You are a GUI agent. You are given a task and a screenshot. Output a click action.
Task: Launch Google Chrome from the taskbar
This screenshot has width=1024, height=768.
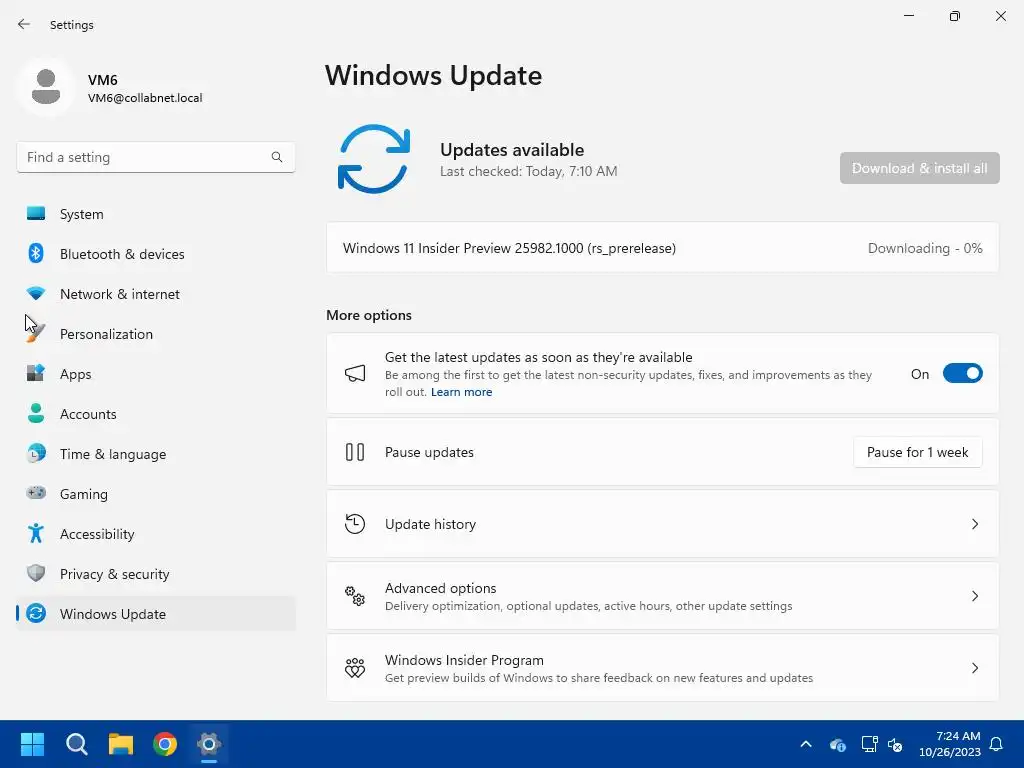pyautogui.click(x=165, y=744)
